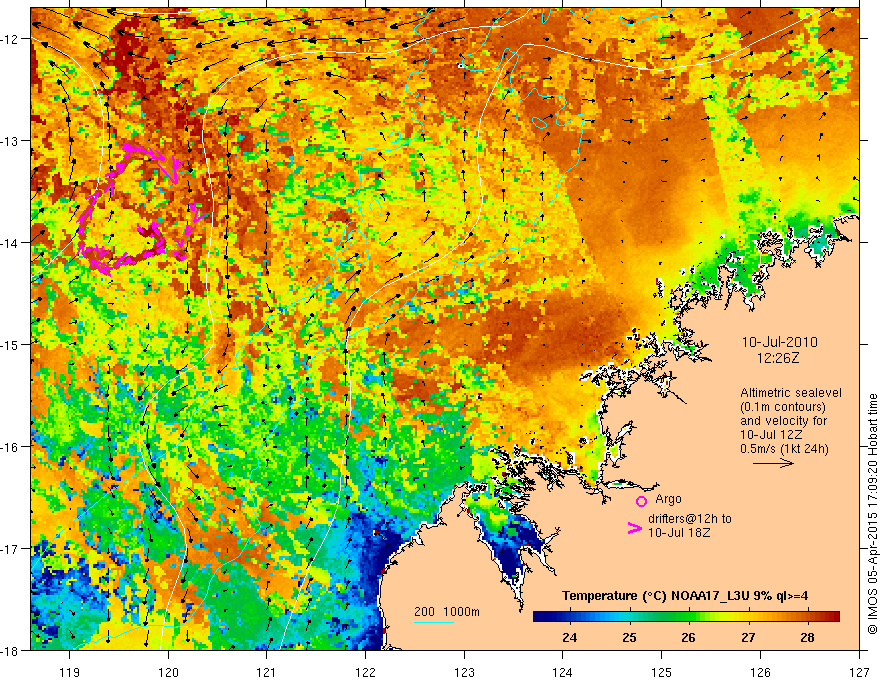Click the 27 value on color scale

click(748, 637)
